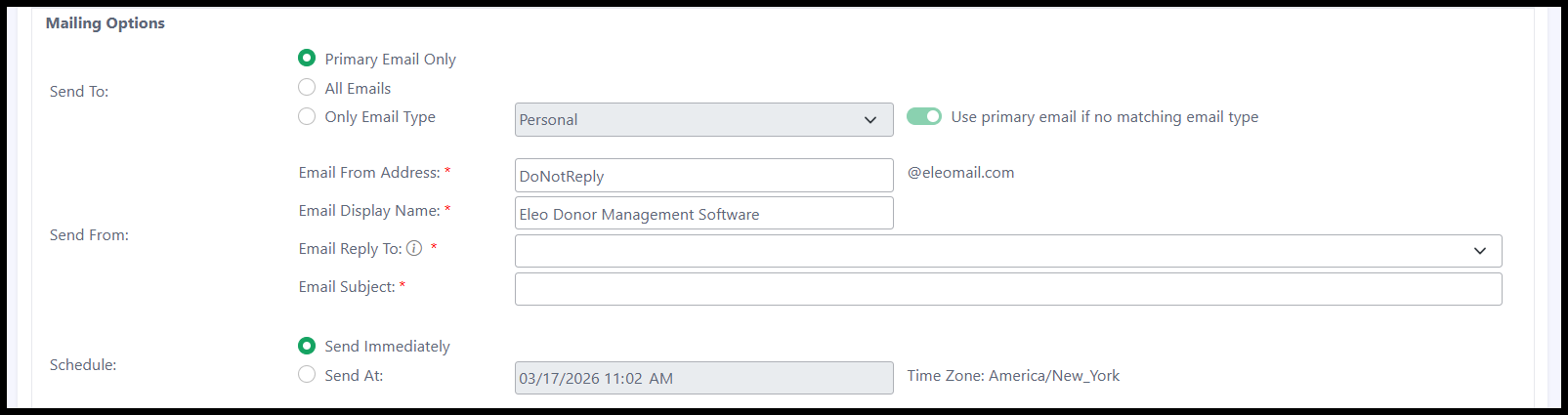Choose the Send At radio button

click(307, 374)
